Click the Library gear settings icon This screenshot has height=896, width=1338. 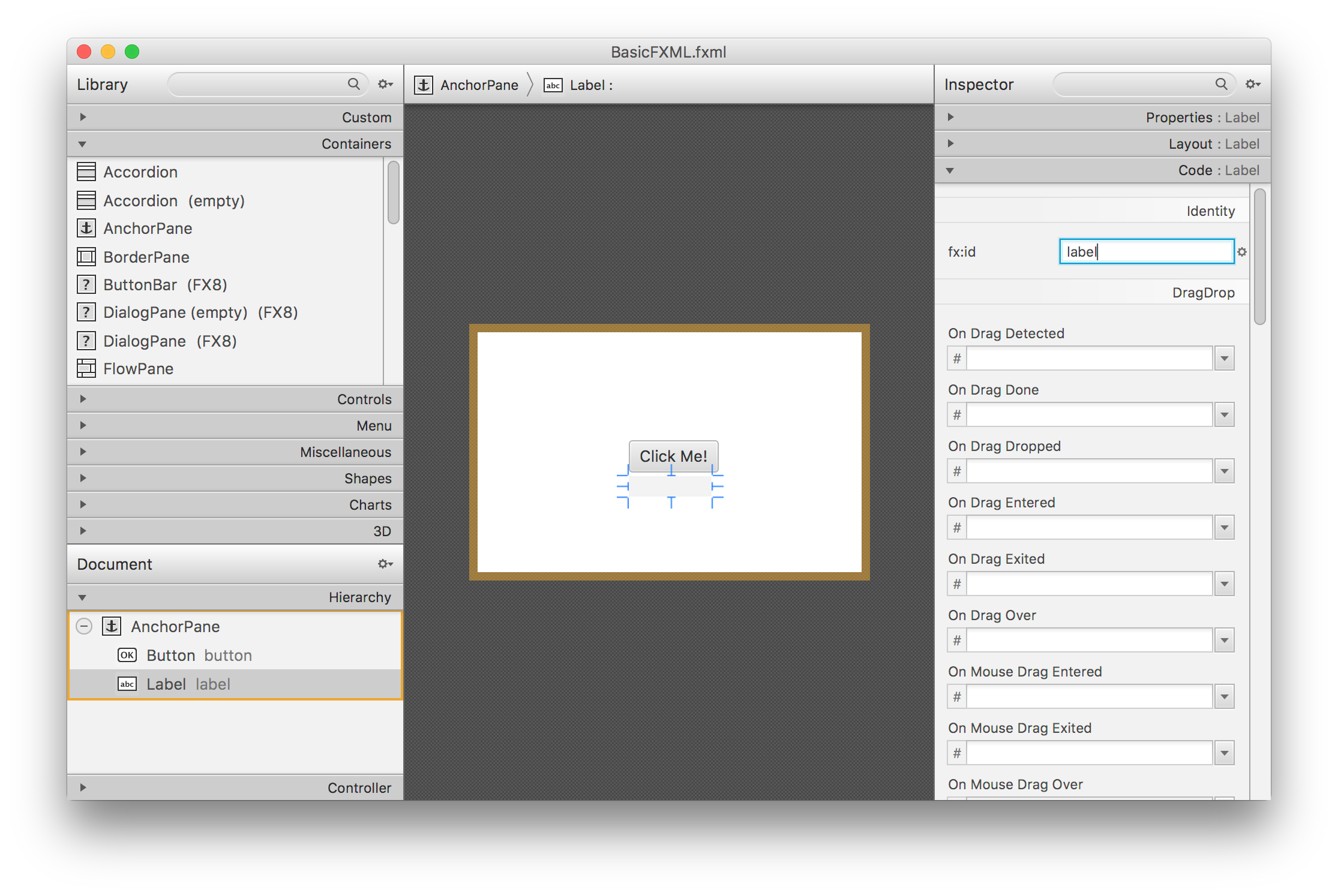tap(385, 84)
